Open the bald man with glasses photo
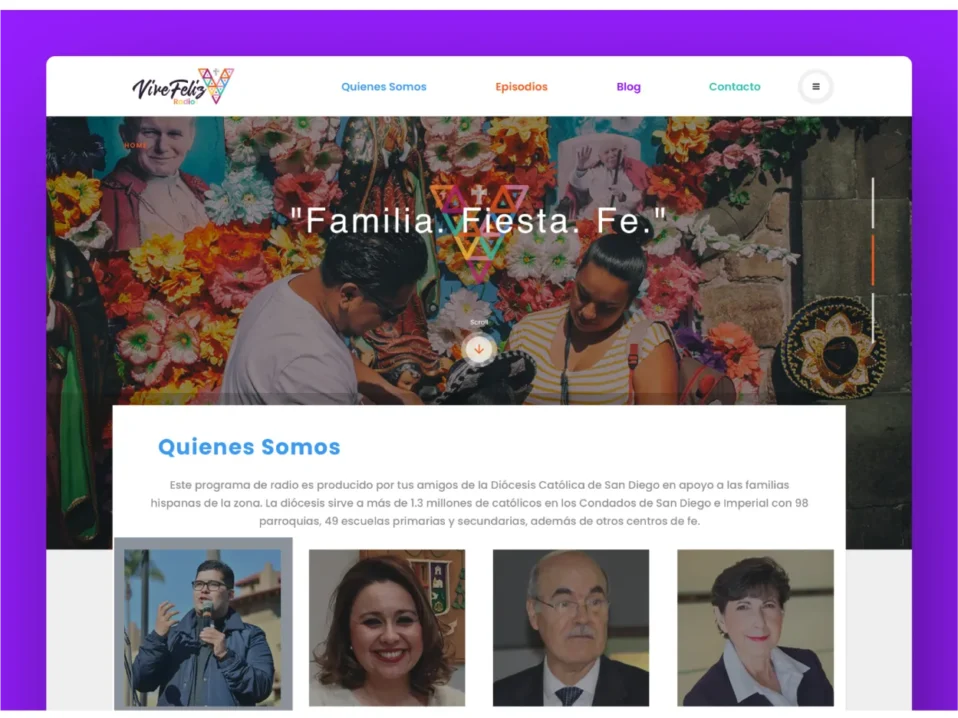Image resolution: width=958 pixels, height=718 pixels. click(571, 628)
